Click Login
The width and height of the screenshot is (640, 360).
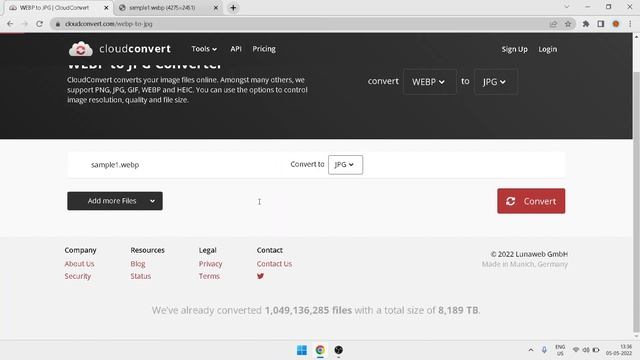point(547,49)
